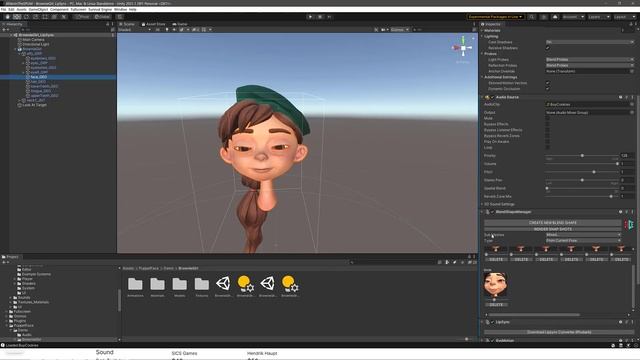Toggle Loop checkbox in Audio Source
This screenshot has height=360, width=640.
click(547, 147)
